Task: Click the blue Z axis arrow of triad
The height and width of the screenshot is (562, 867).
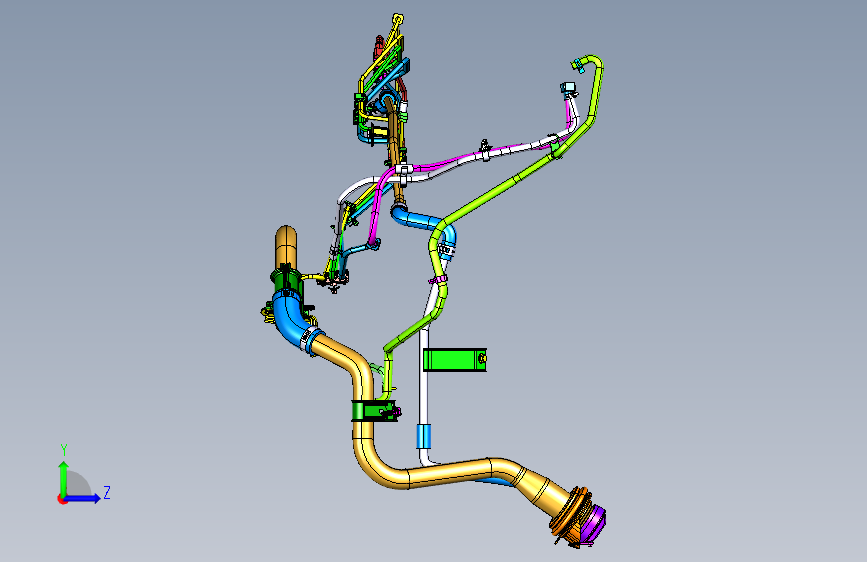Action: pyautogui.click(x=83, y=498)
